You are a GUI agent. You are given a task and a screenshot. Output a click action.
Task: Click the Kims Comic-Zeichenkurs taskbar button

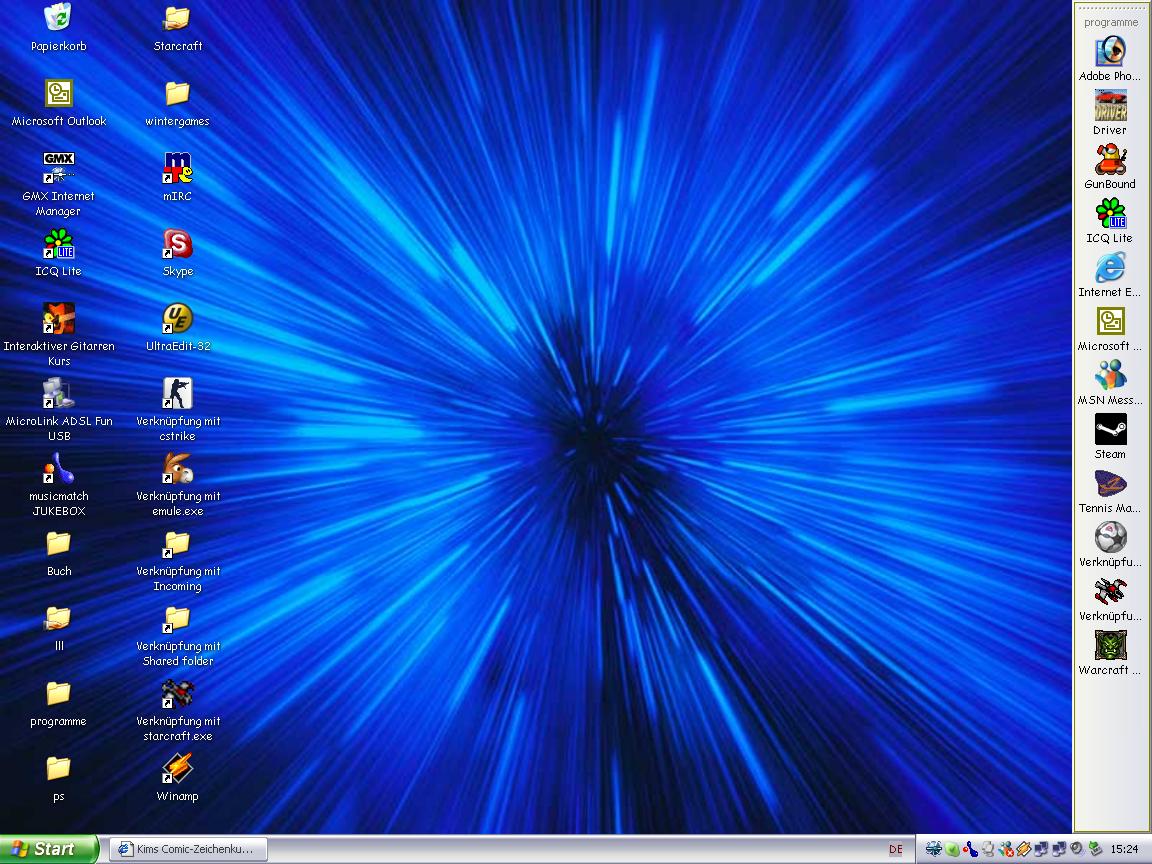click(x=187, y=849)
